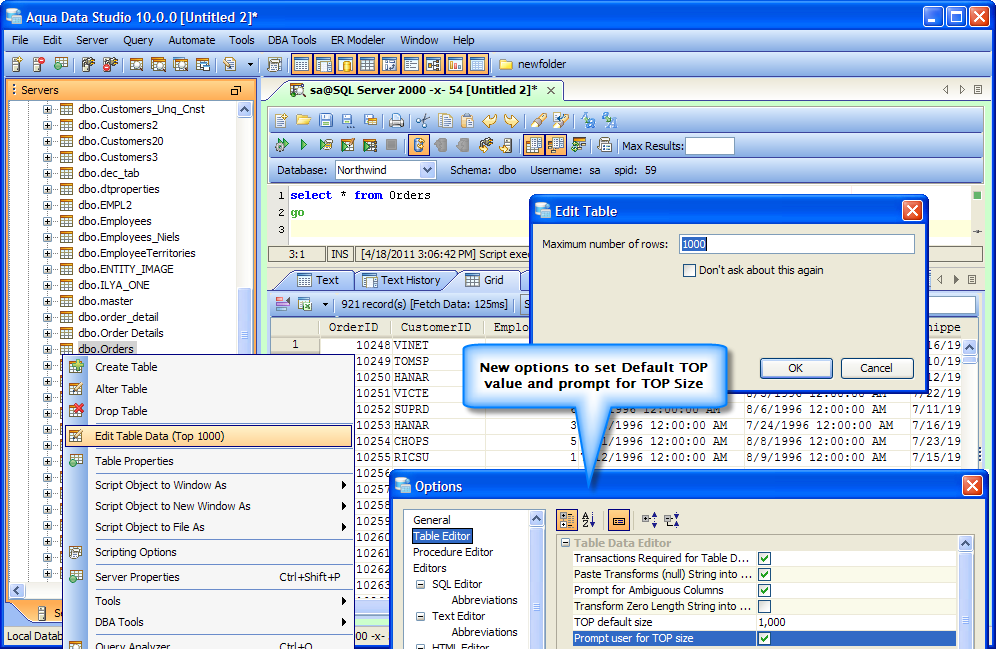
Task: Click the calculator icon in the main toolbar
Action: coord(274,64)
